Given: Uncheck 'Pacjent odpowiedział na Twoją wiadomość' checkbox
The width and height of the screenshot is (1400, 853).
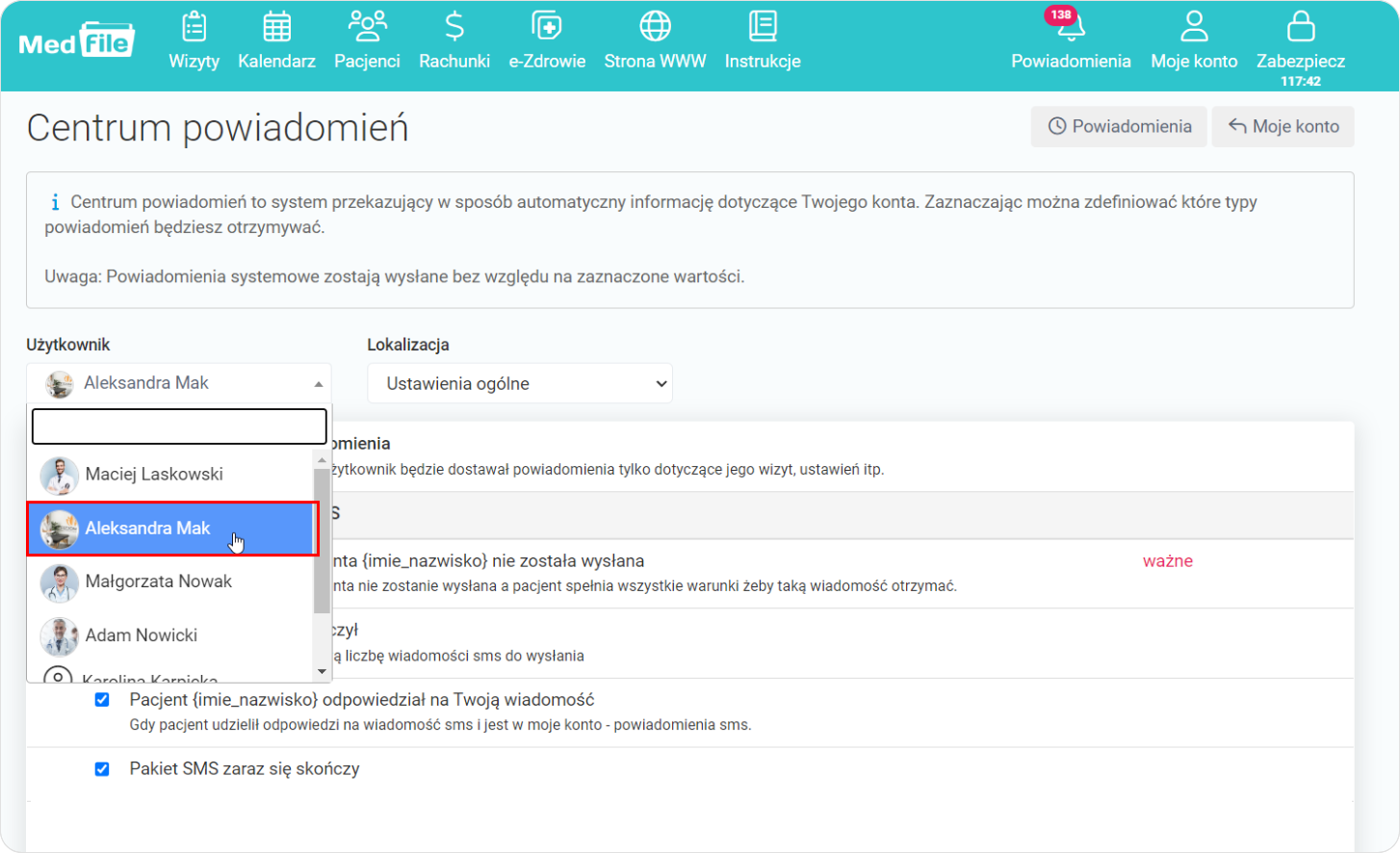Looking at the screenshot, I should 102,700.
